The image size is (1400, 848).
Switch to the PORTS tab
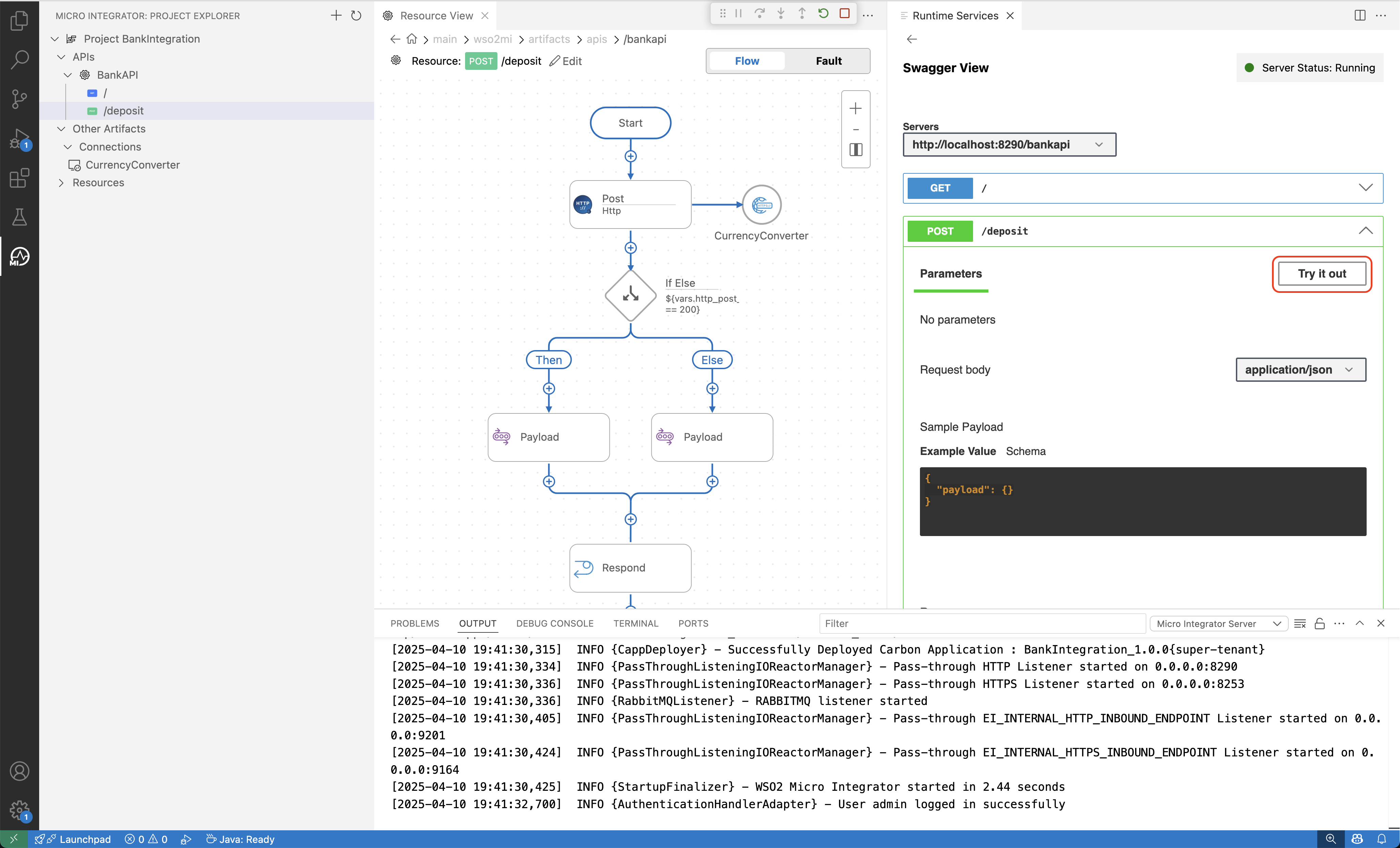point(693,624)
